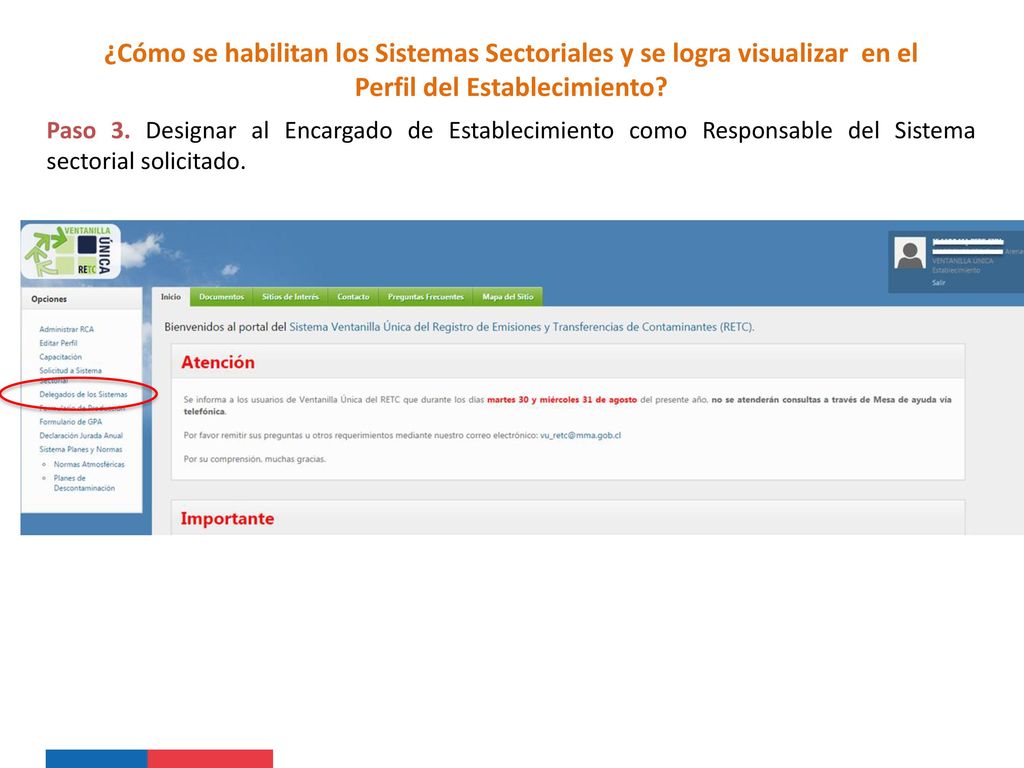Viewport: 1024px width, 768px height.
Task: Open the Contacto tab
Action: click(x=353, y=296)
